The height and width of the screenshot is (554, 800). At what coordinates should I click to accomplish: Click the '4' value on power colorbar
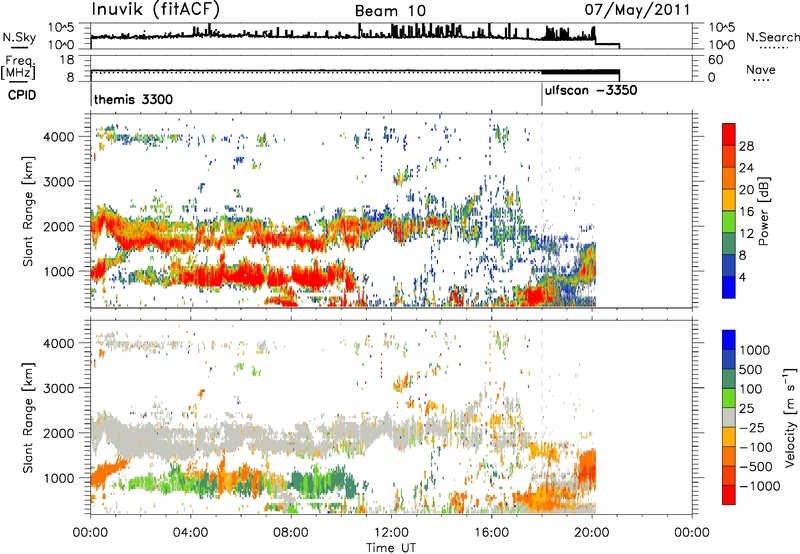pos(743,277)
